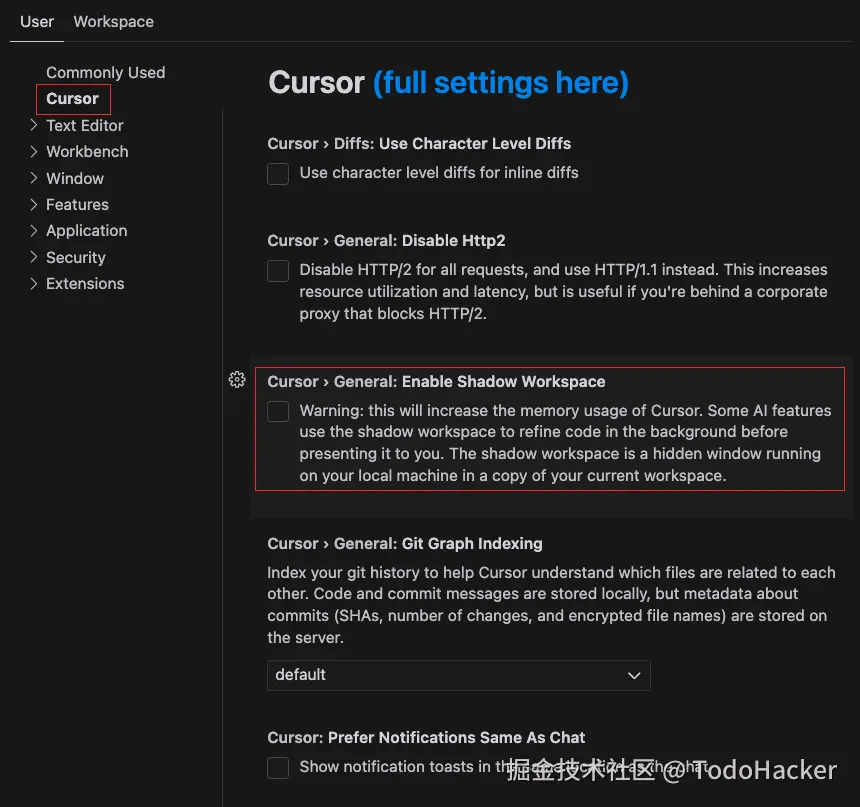Image resolution: width=860 pixels, height=807 pixels.
Task: Click the Disable HTTP/2 description text
Action: (563, 292)
